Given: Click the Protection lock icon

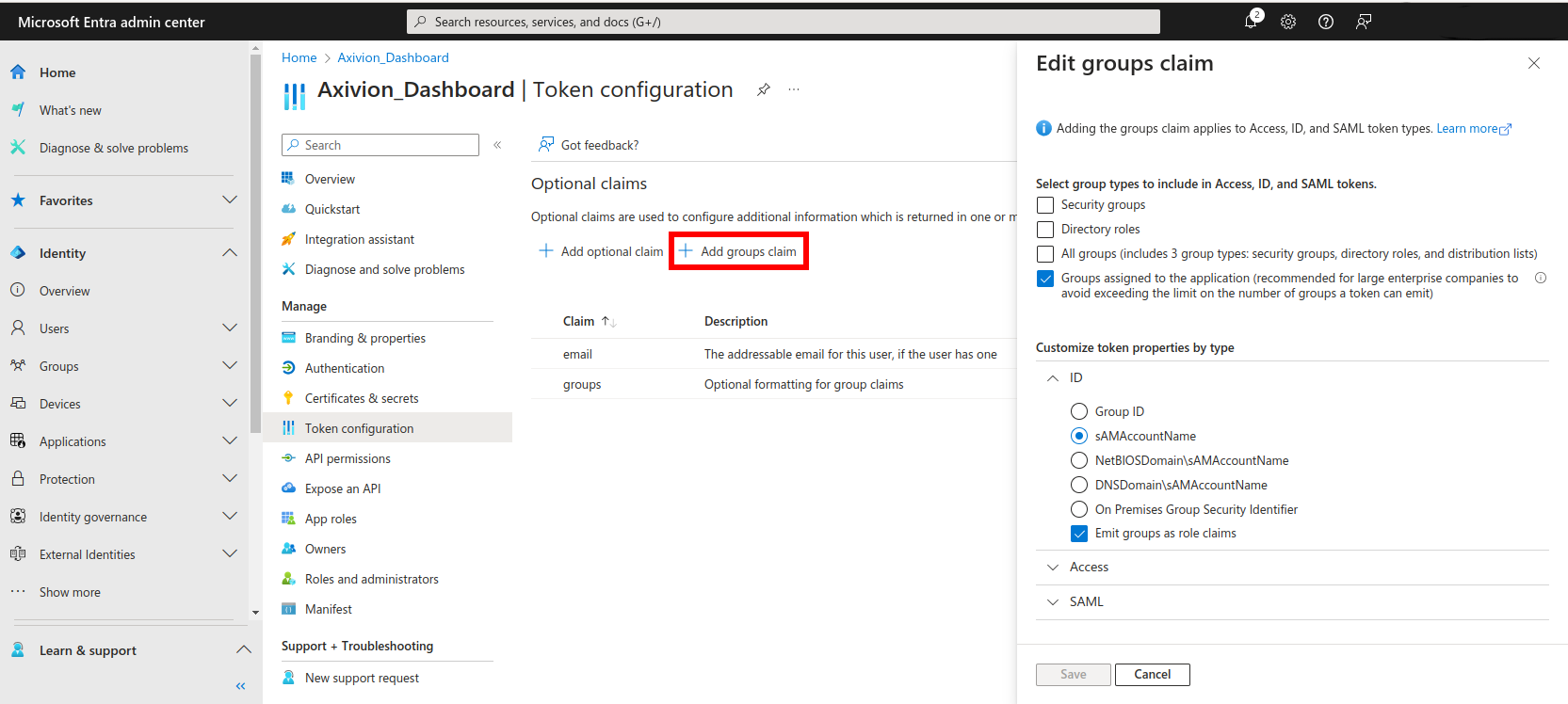Looking at the screenshot, I should [x=18, y=478].
